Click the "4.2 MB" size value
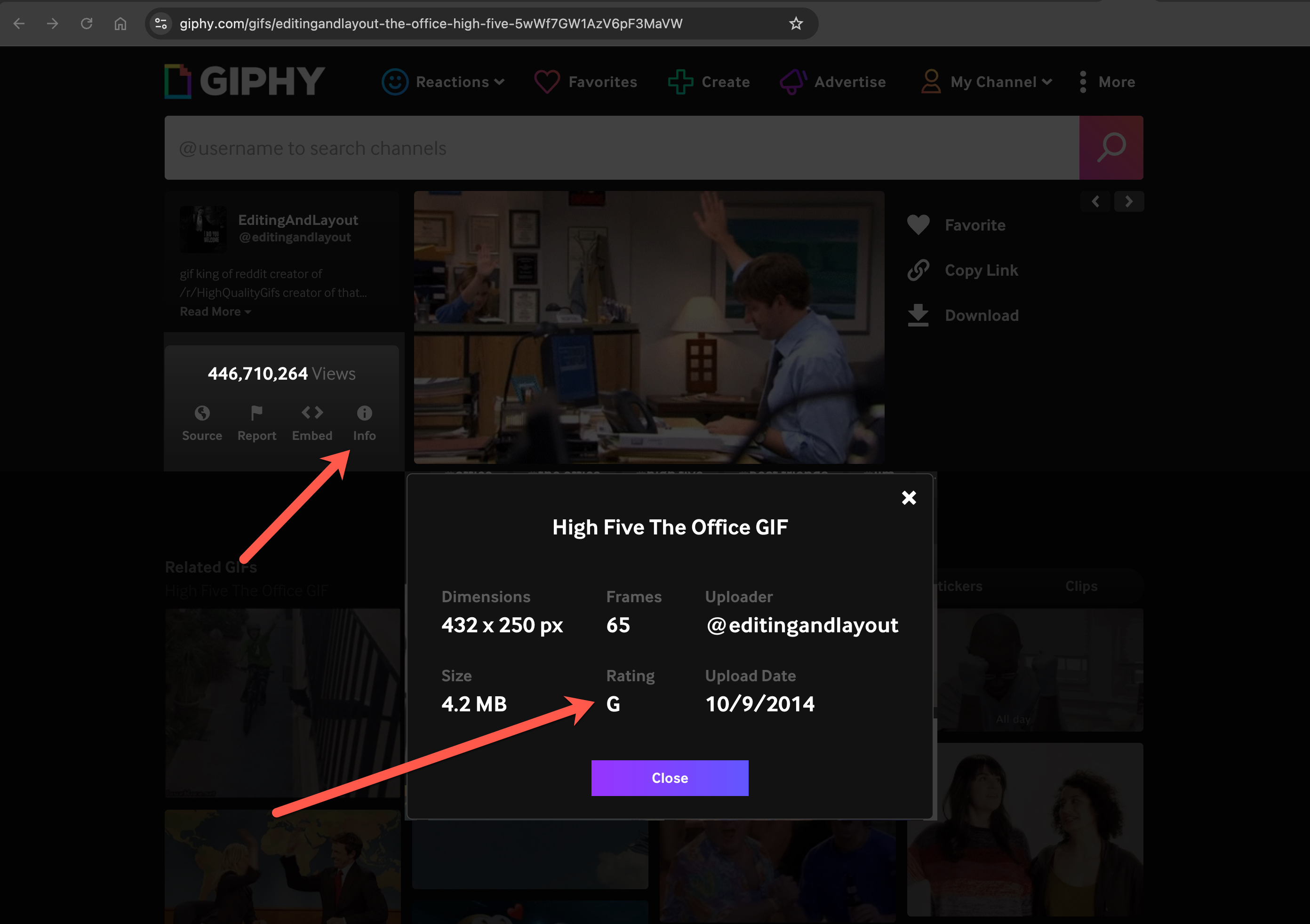The width and height of the screenshot is (1310, 924). tap(473, 704)
